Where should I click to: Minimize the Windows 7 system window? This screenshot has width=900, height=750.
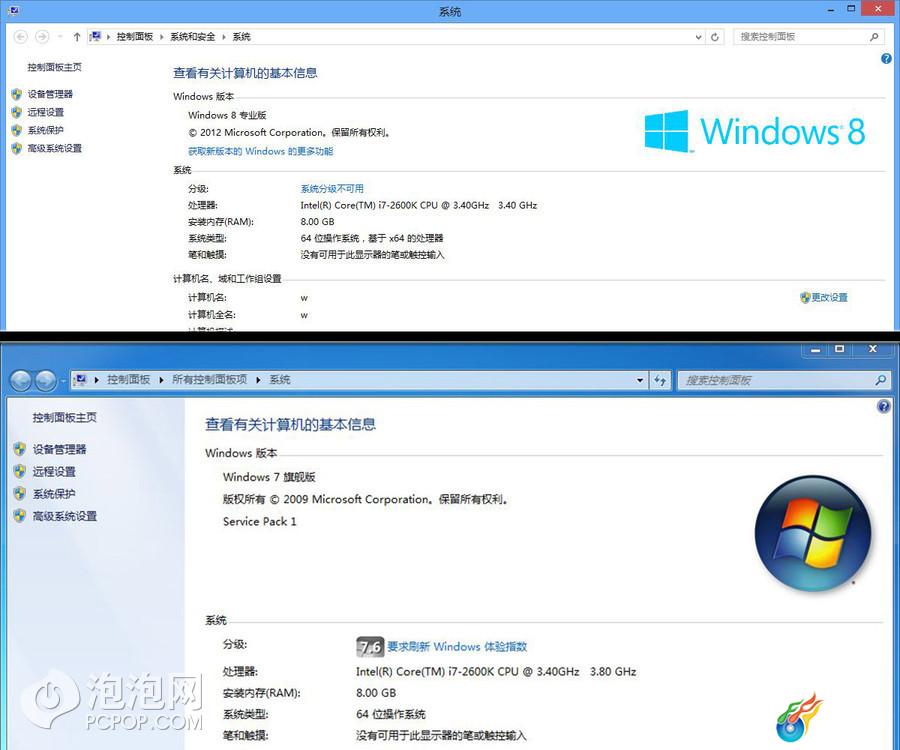815,349
